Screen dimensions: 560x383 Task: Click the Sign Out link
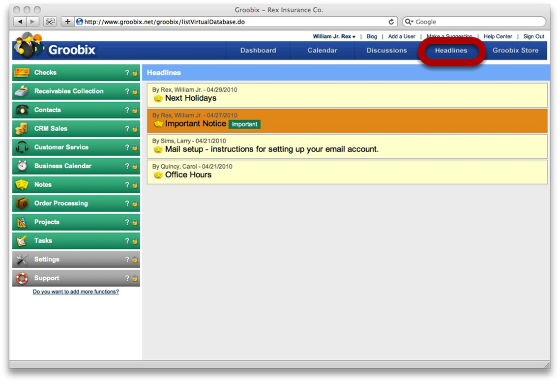coord(534,36)
